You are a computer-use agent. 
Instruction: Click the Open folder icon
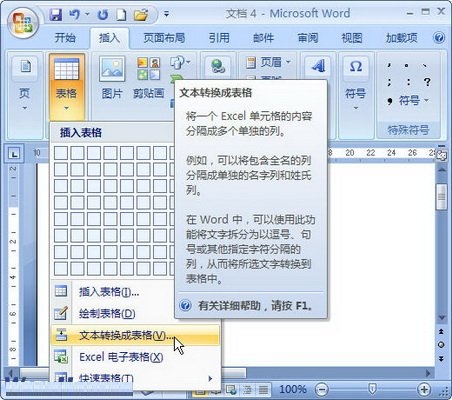(141, 15)
